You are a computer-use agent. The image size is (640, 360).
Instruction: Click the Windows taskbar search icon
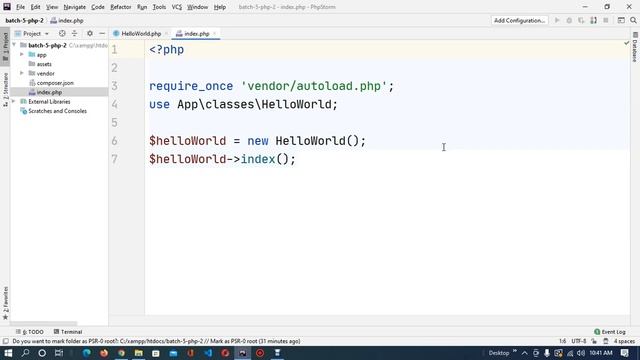pyautogui.click(x=25, y=353)
